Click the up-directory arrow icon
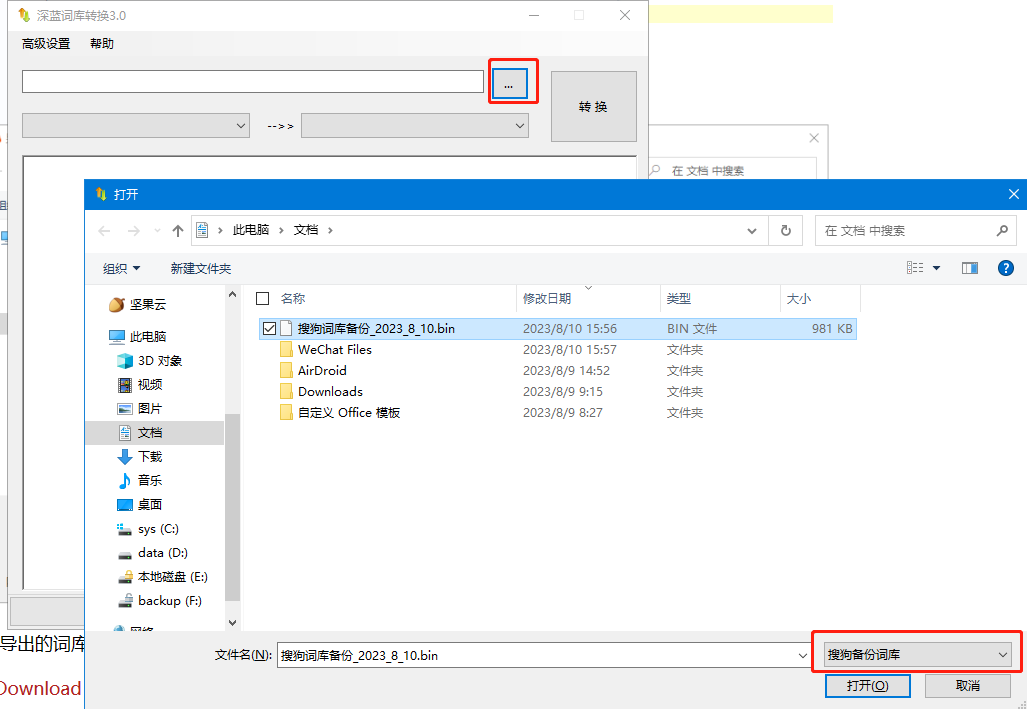 pos(178,231)
